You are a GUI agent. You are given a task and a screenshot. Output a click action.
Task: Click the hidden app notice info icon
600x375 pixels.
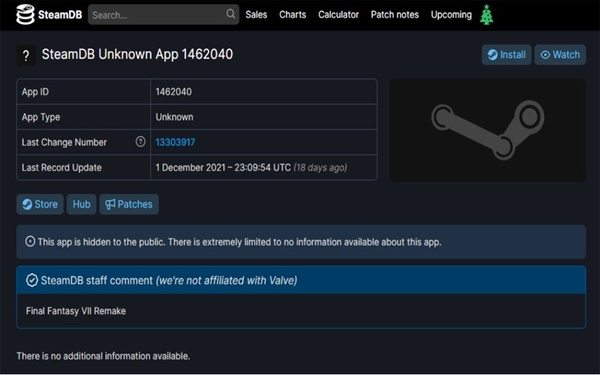coord(30,241)
